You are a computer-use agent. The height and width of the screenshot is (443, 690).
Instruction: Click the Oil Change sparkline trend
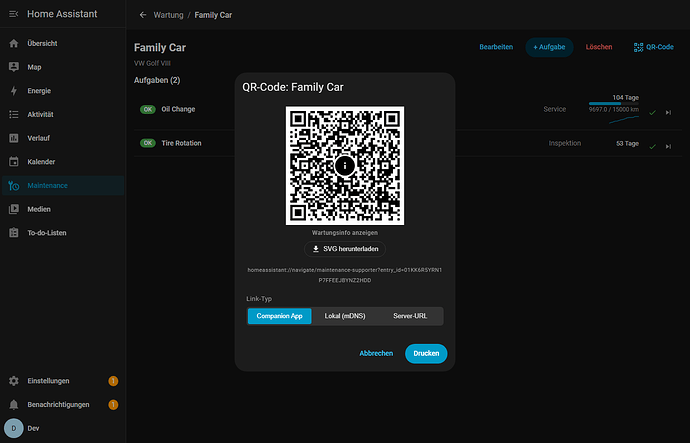tap(624, 120)
